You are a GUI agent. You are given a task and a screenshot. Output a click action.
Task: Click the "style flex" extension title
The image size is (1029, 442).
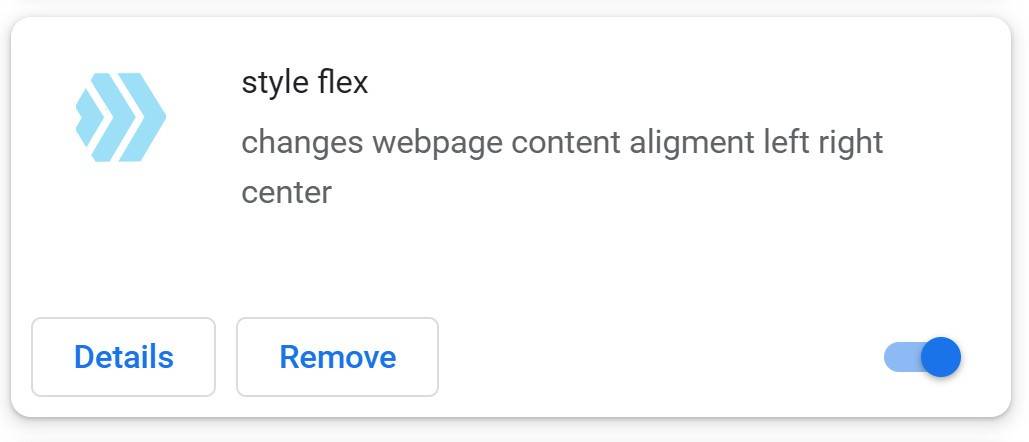pyautogui.click(x=305, y=82)
